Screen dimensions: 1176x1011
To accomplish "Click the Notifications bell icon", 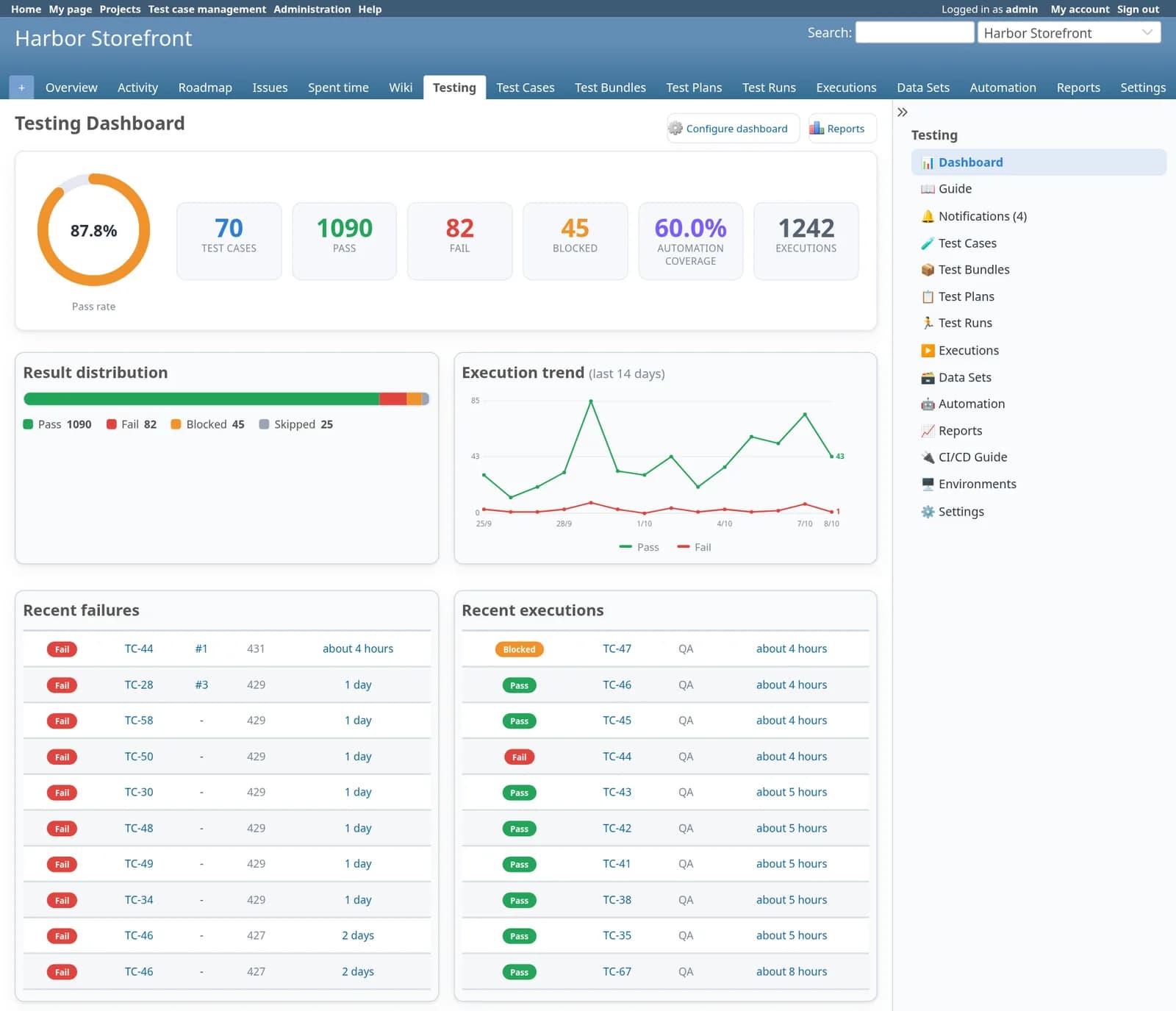I will tap(928, 216).
